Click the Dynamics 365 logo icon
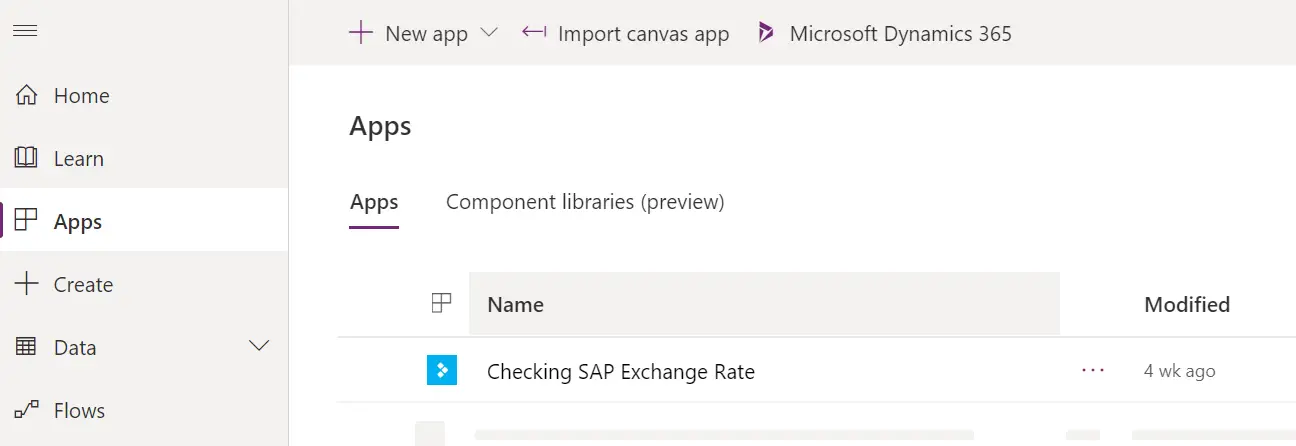The width and height of the screenshot is (1296, 446). pos(766,33)
